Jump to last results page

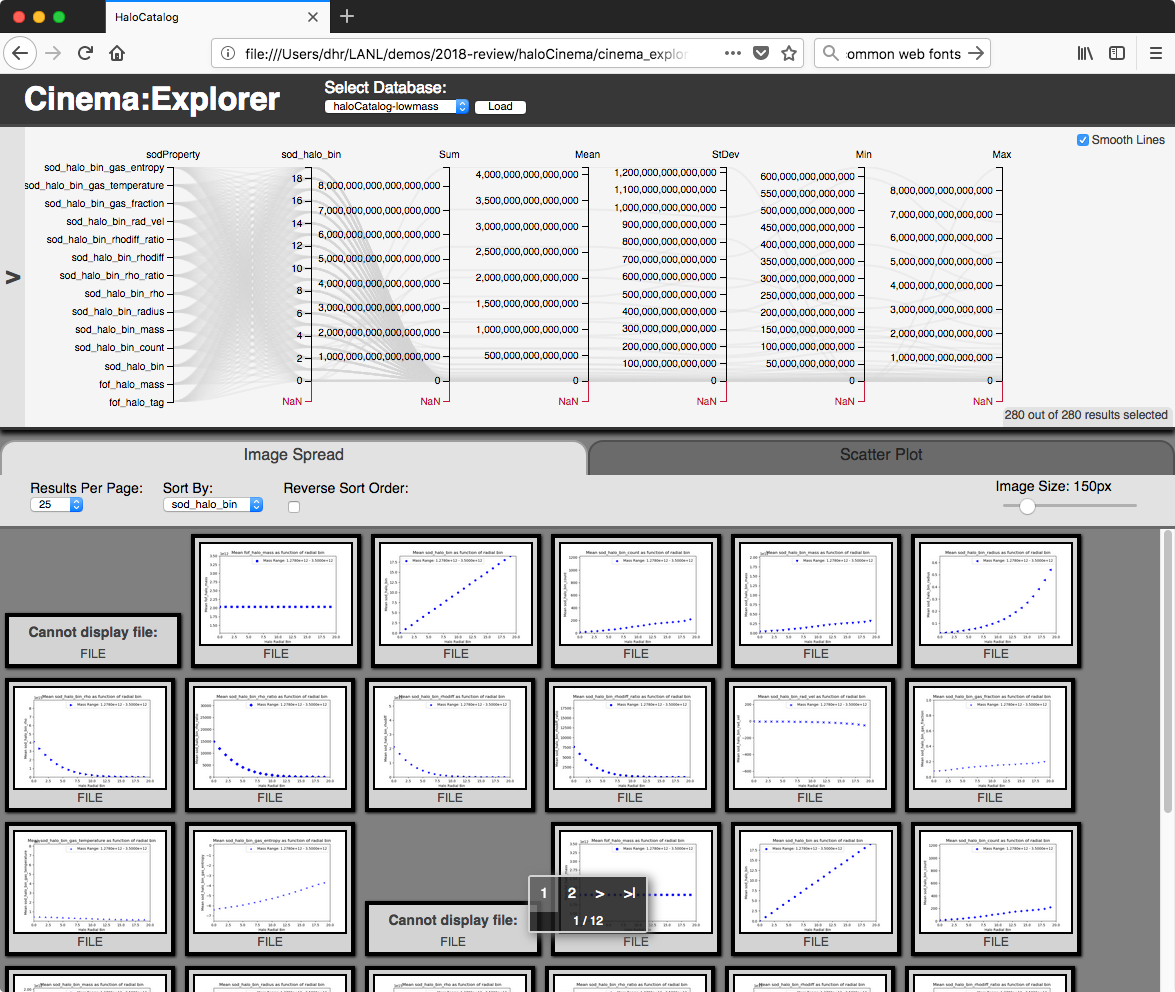[x=629, y=893]
